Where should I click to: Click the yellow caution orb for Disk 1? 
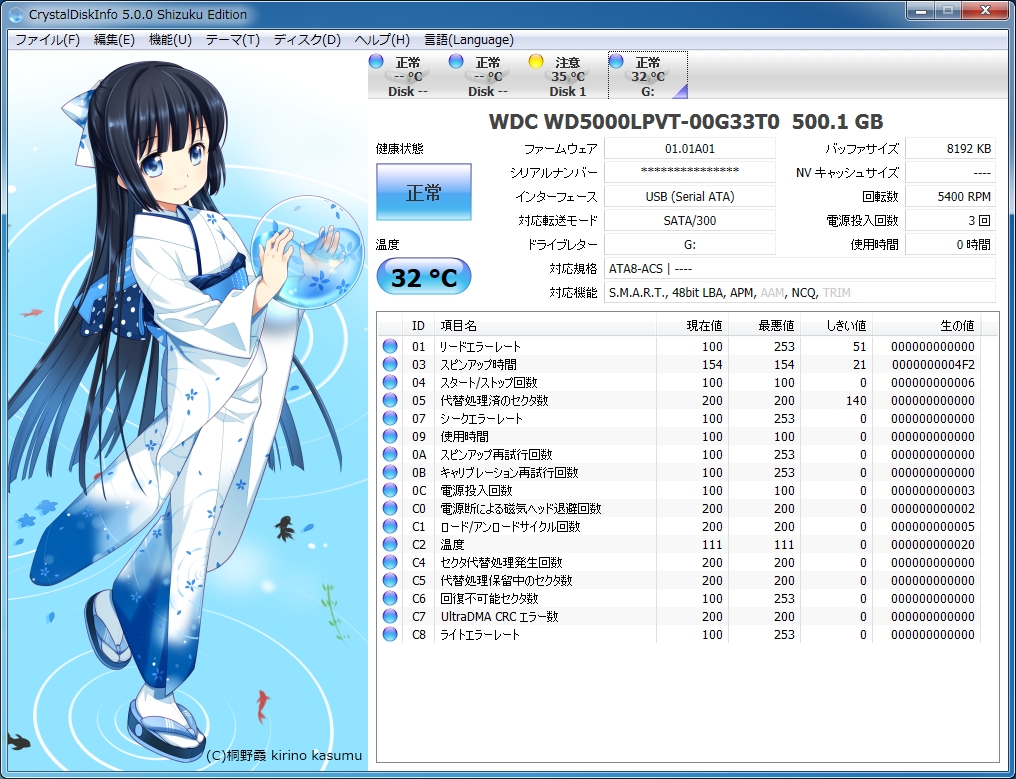536,61
